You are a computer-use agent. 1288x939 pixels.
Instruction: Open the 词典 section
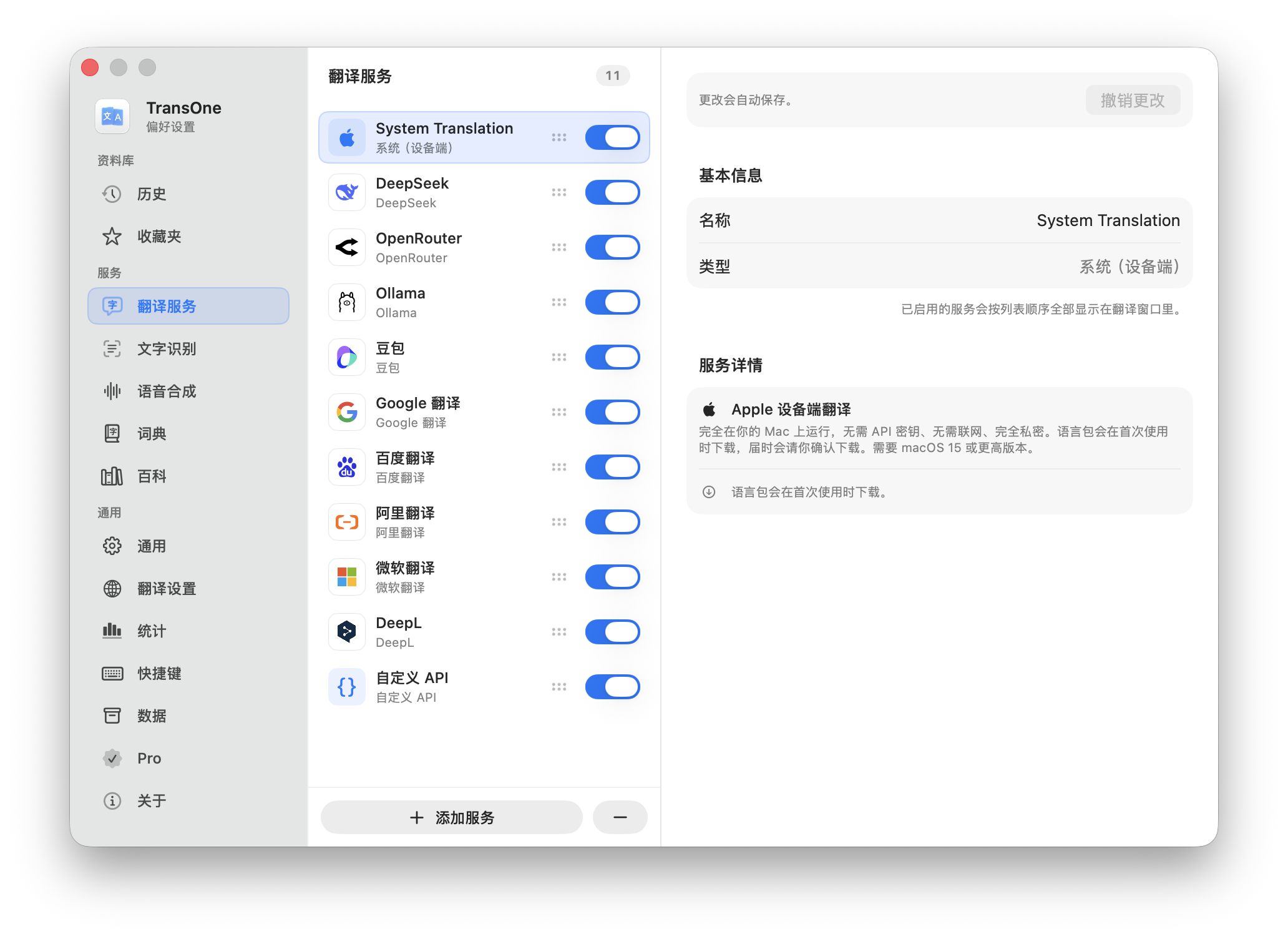pos(188,433)
